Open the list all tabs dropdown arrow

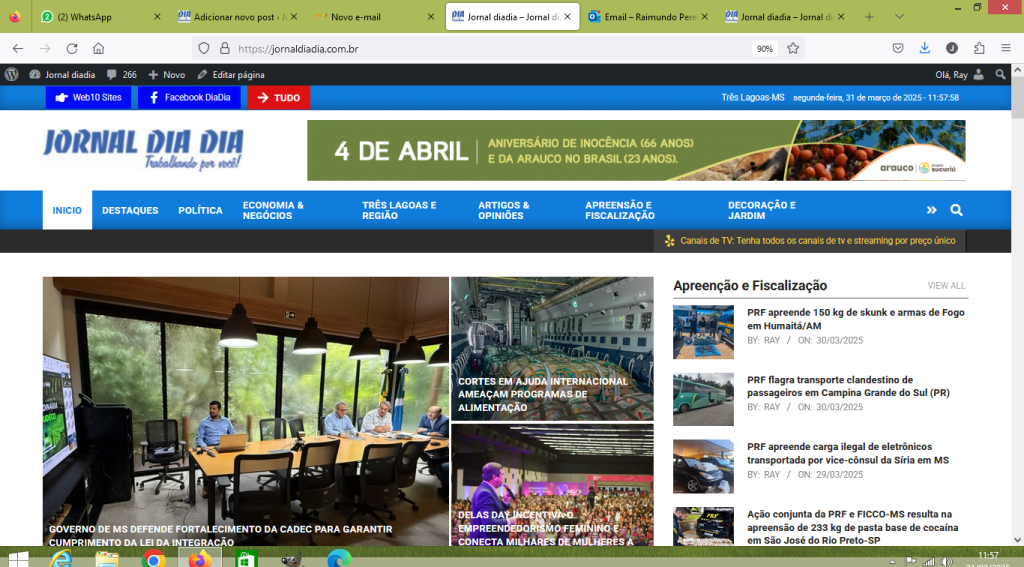click(x=899, y=16)
